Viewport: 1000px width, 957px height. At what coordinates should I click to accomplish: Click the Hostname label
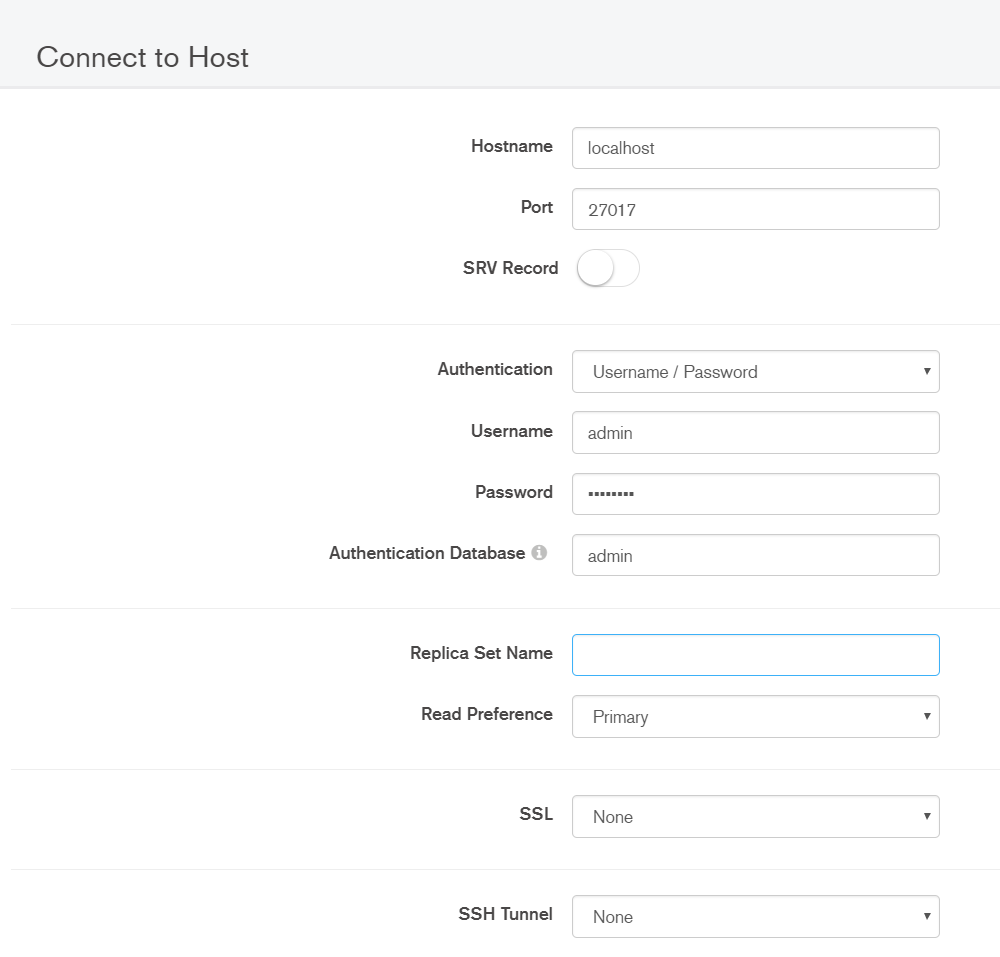point(511,146)
